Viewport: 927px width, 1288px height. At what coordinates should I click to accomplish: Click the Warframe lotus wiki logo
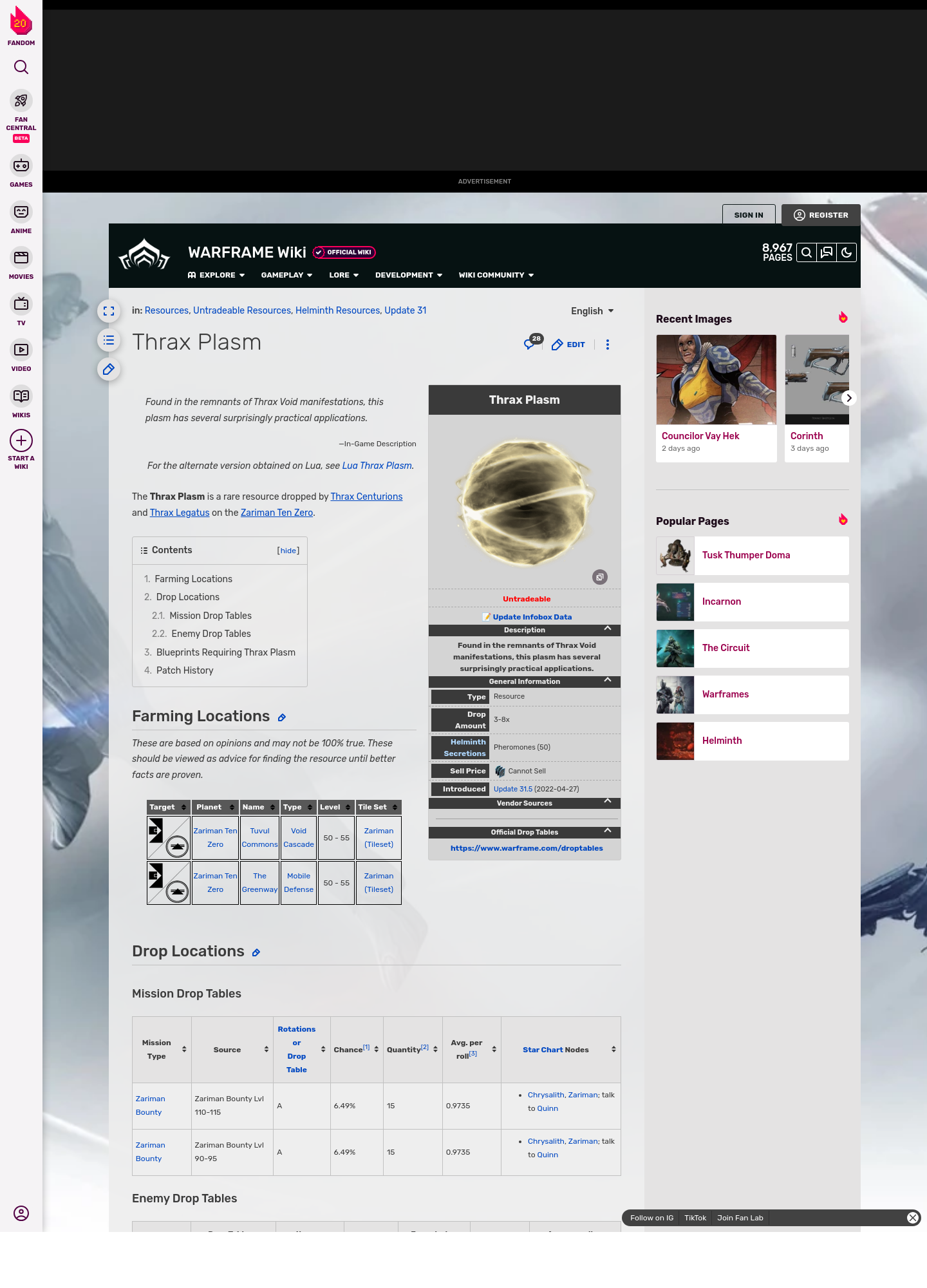point(144,254)
